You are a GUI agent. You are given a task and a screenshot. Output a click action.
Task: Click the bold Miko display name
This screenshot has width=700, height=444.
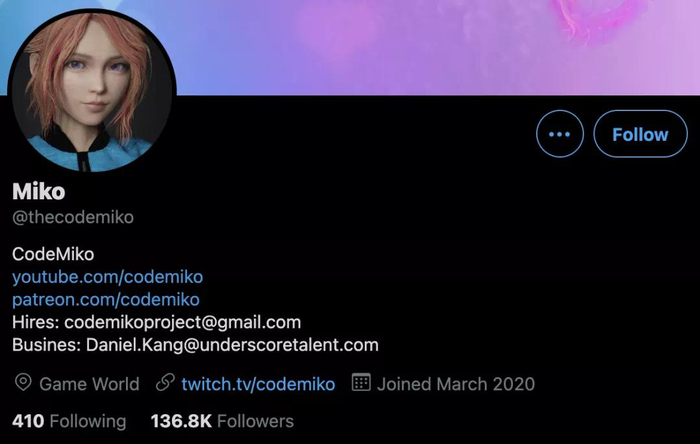[x=39, y=191]
